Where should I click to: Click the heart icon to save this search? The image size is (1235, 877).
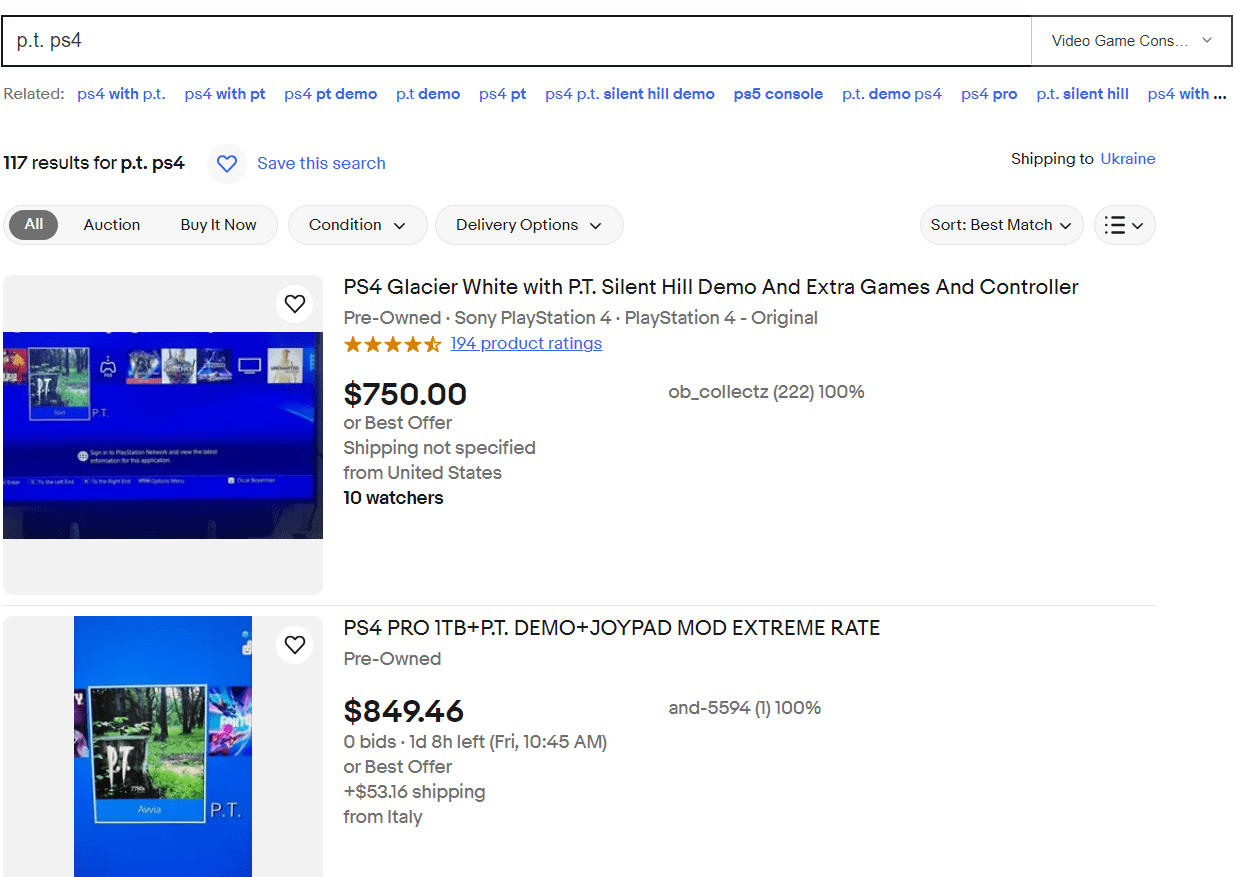click(227, 164)
